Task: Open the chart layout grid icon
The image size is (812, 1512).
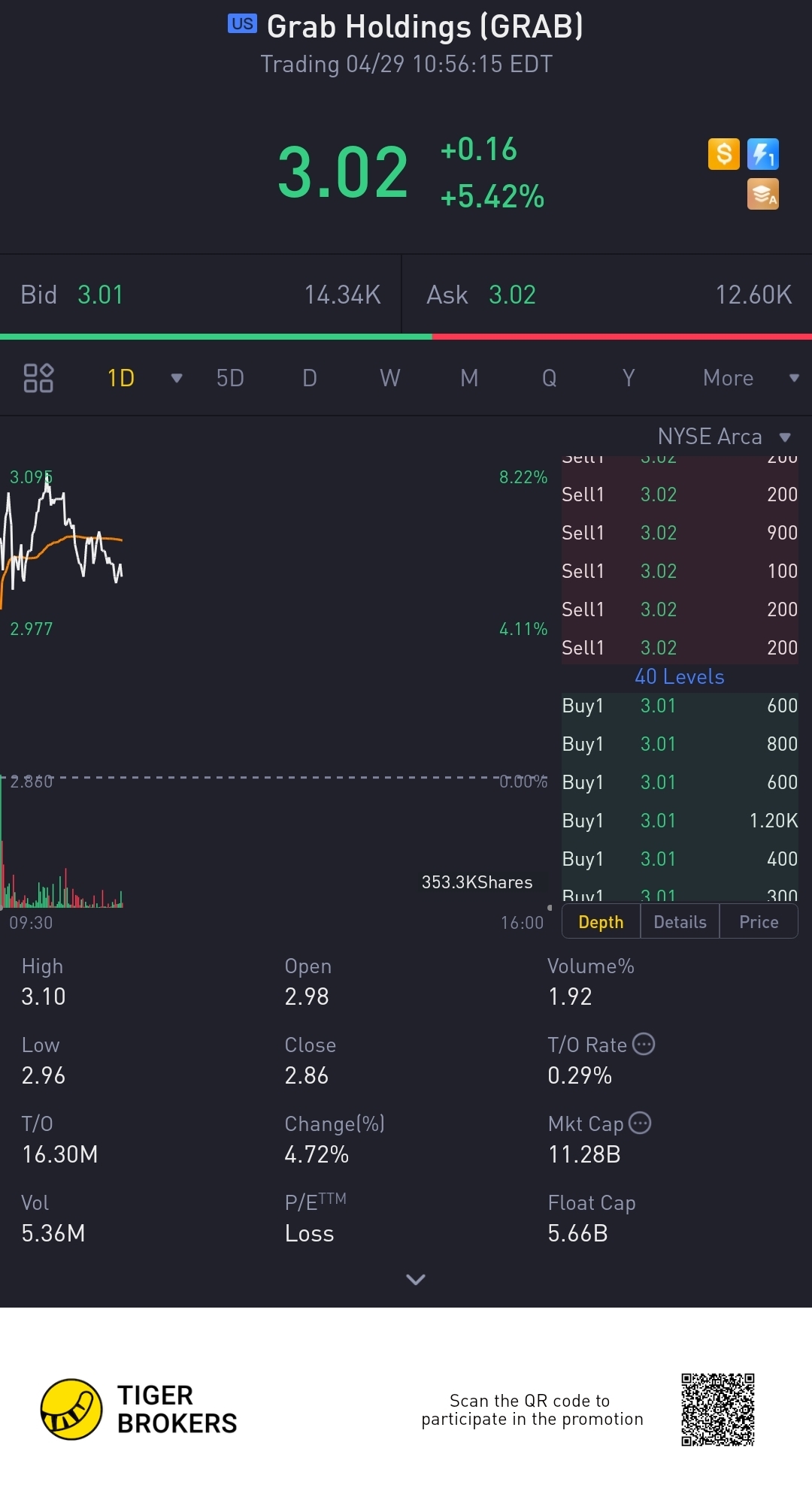Action: tap(38, 378)
